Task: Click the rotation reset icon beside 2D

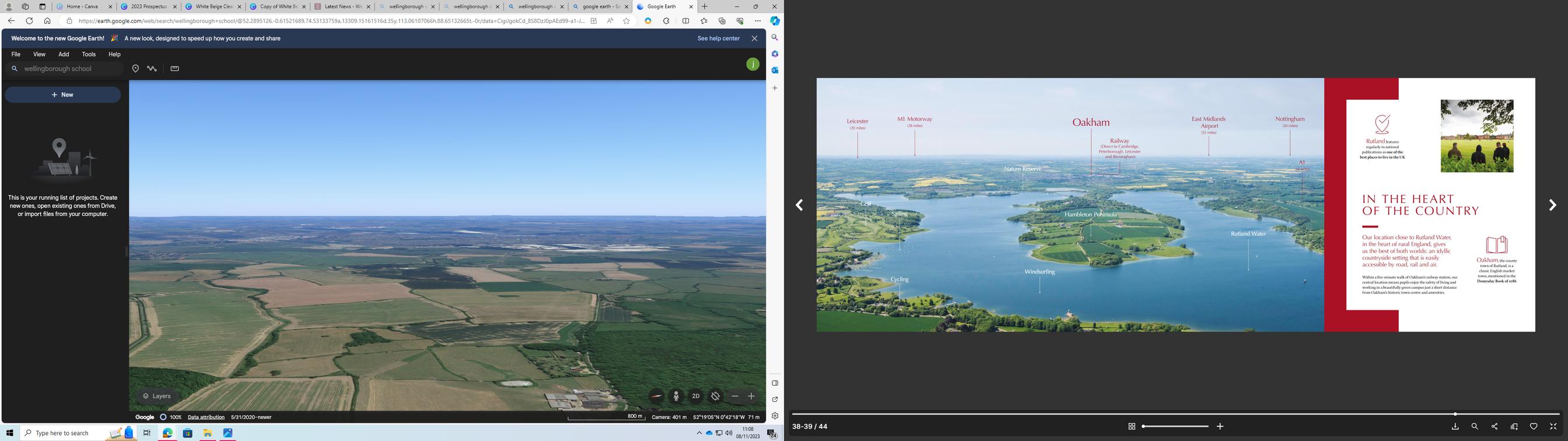Action: point(715,396)
